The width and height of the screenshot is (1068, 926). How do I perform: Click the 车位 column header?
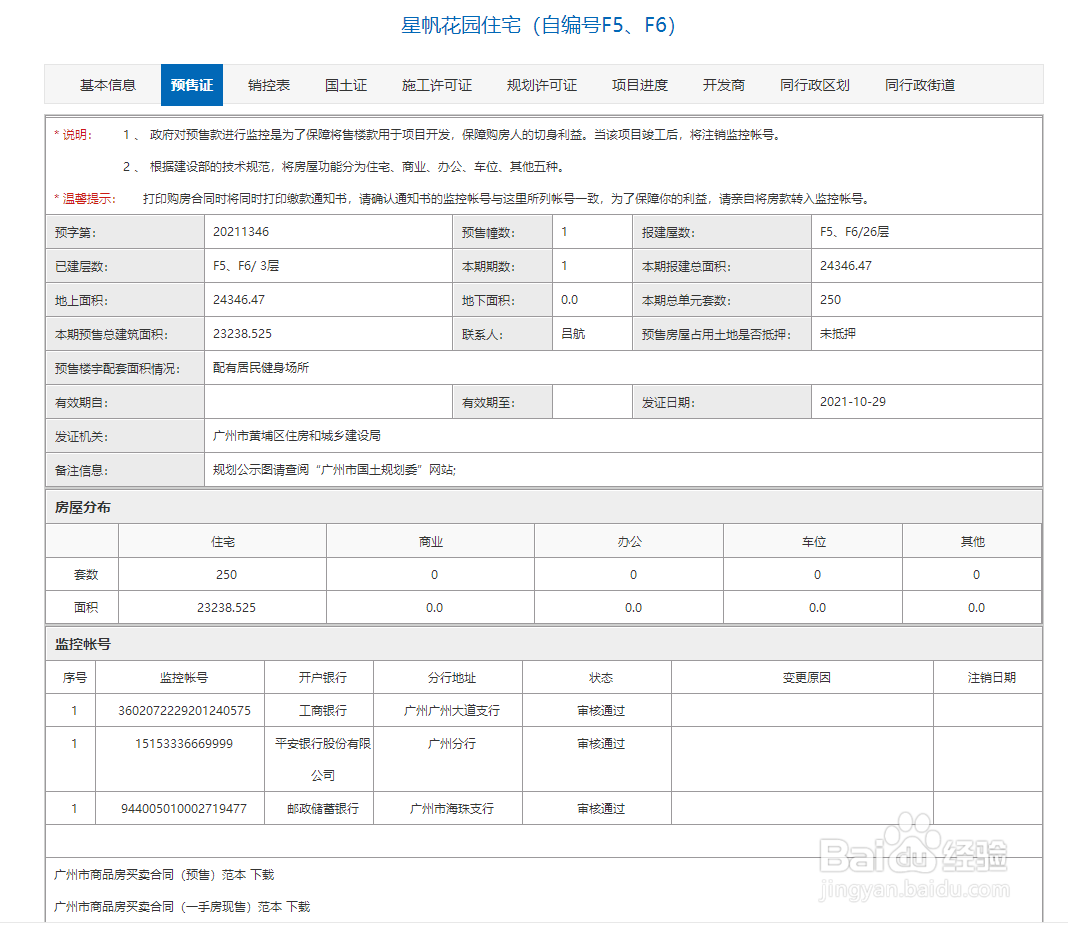coord(813,541)
